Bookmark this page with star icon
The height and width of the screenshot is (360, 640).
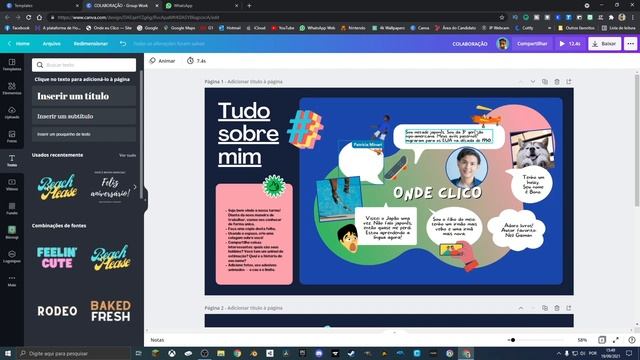(502, 18)
